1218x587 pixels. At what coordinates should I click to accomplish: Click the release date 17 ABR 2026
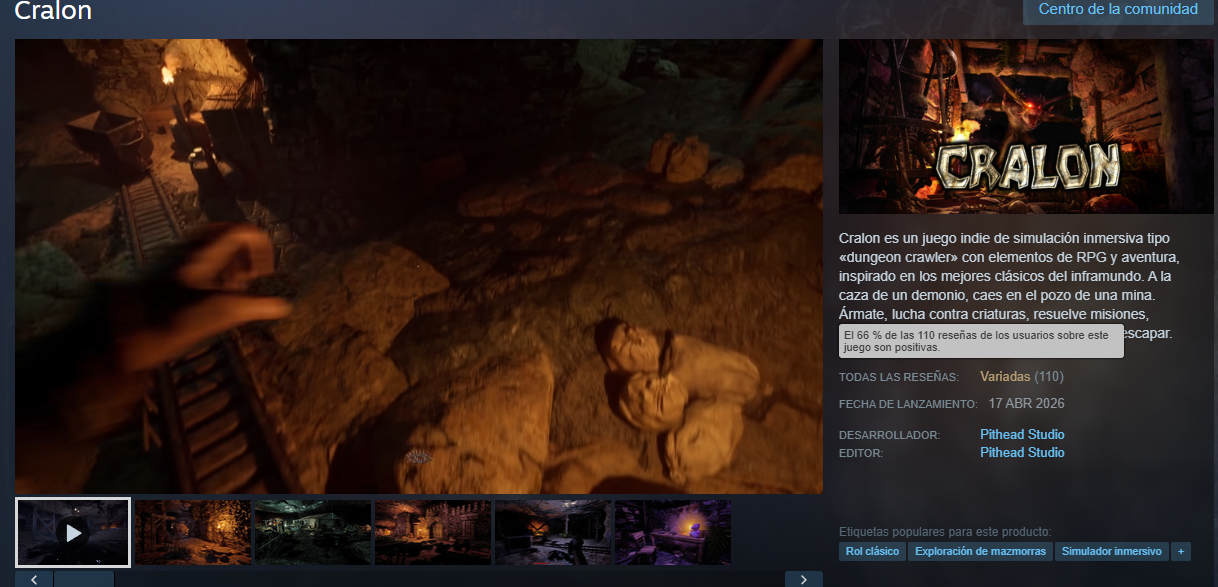pyautogui.click(x=1027, y=404)
